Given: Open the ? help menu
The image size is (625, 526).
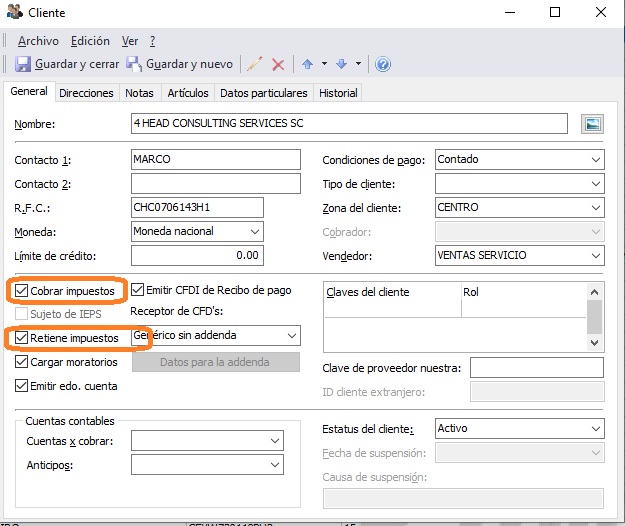Looking at the screenshot, I should 152,41.
